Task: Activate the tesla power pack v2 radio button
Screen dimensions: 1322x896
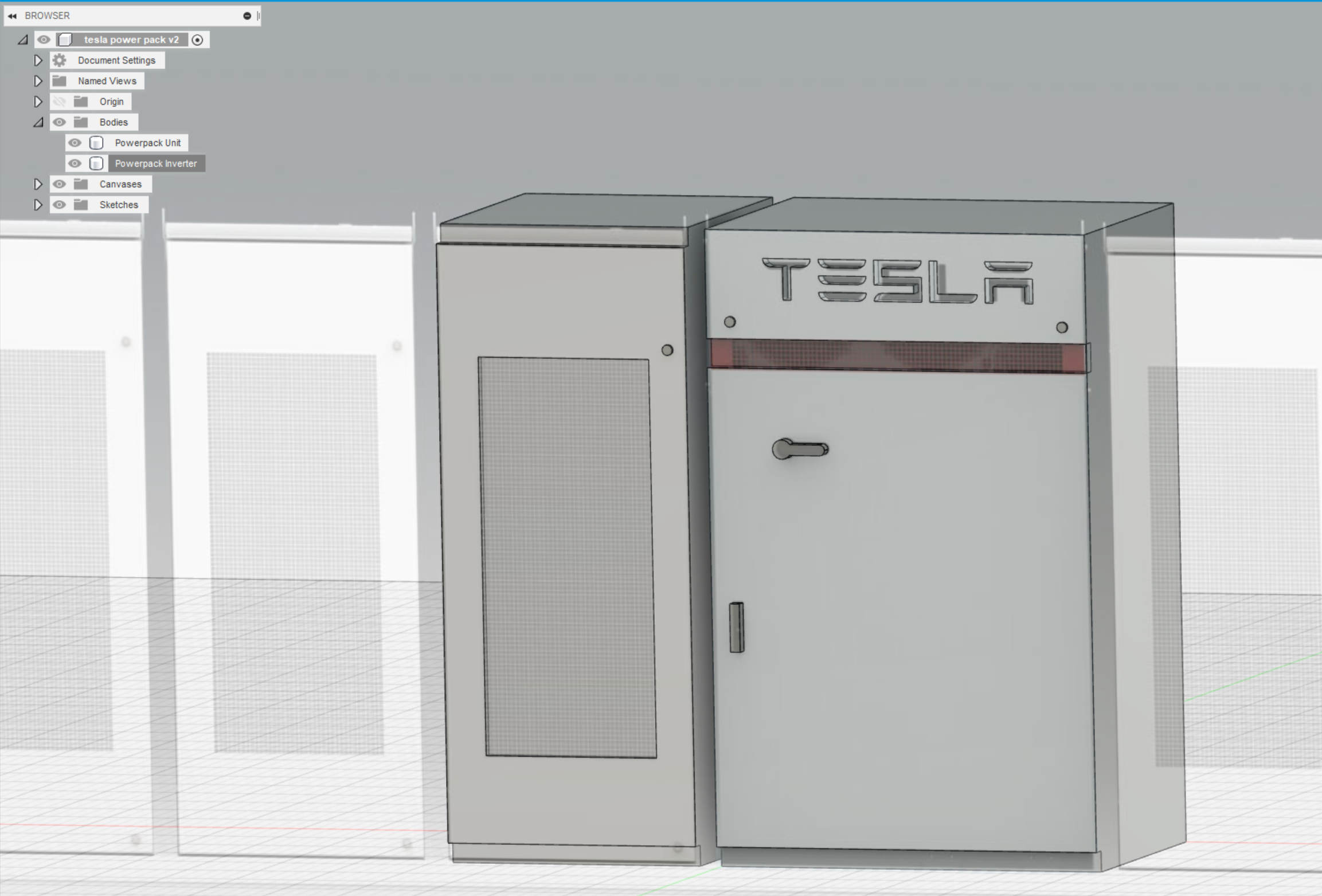Action: pos(197,40)
